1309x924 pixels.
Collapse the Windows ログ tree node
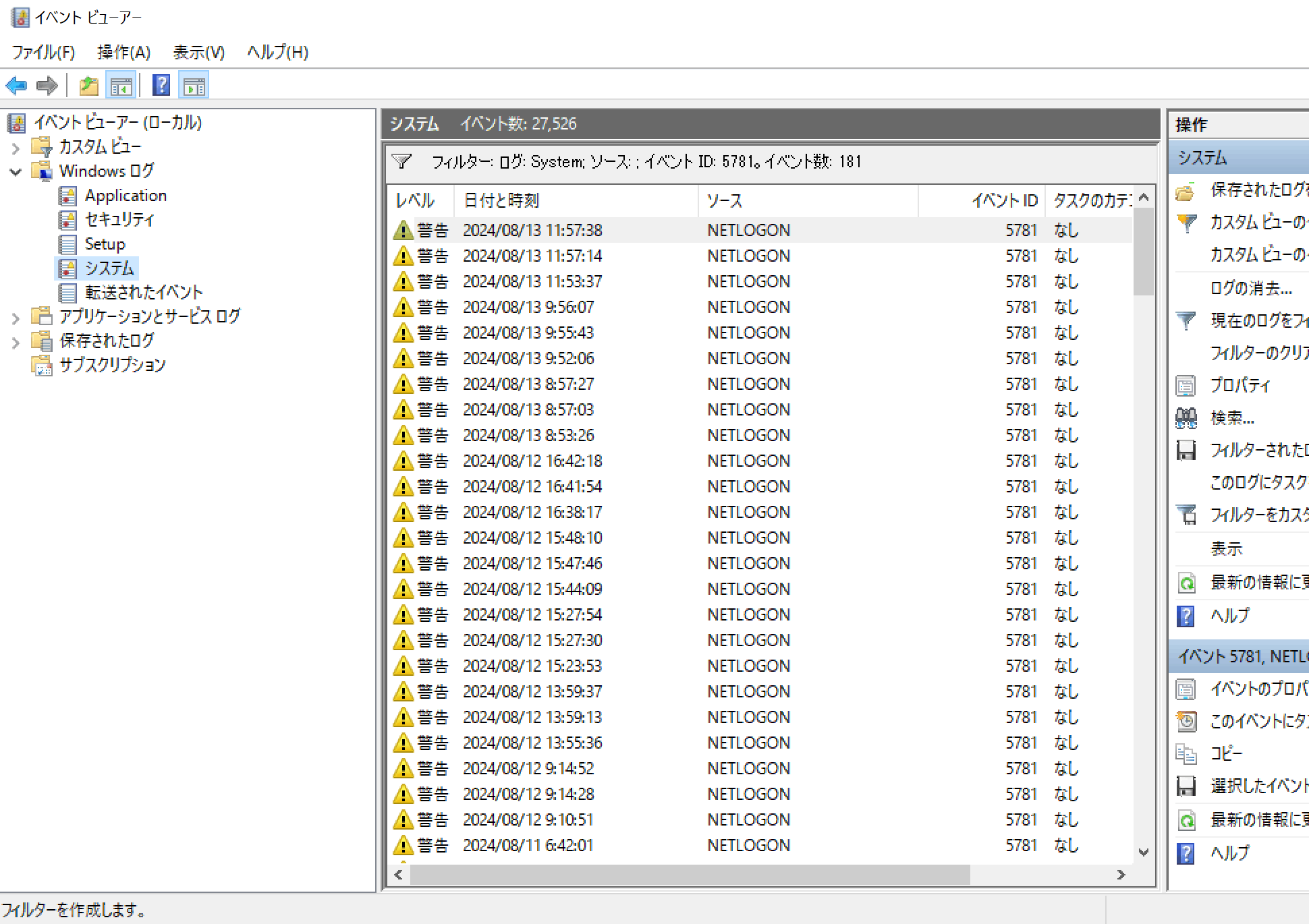16,171
